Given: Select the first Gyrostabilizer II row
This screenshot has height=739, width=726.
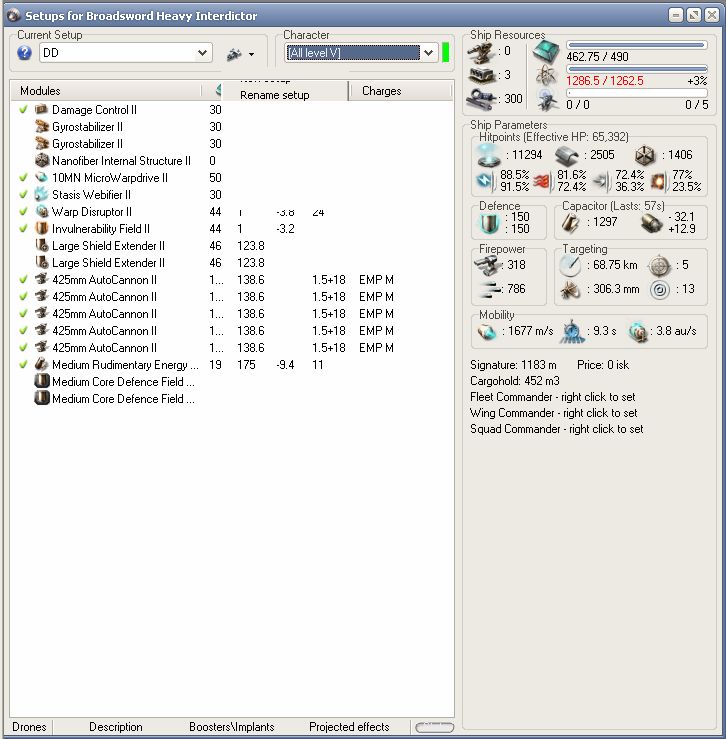Looking at the screenshot, I should point(87,127).
